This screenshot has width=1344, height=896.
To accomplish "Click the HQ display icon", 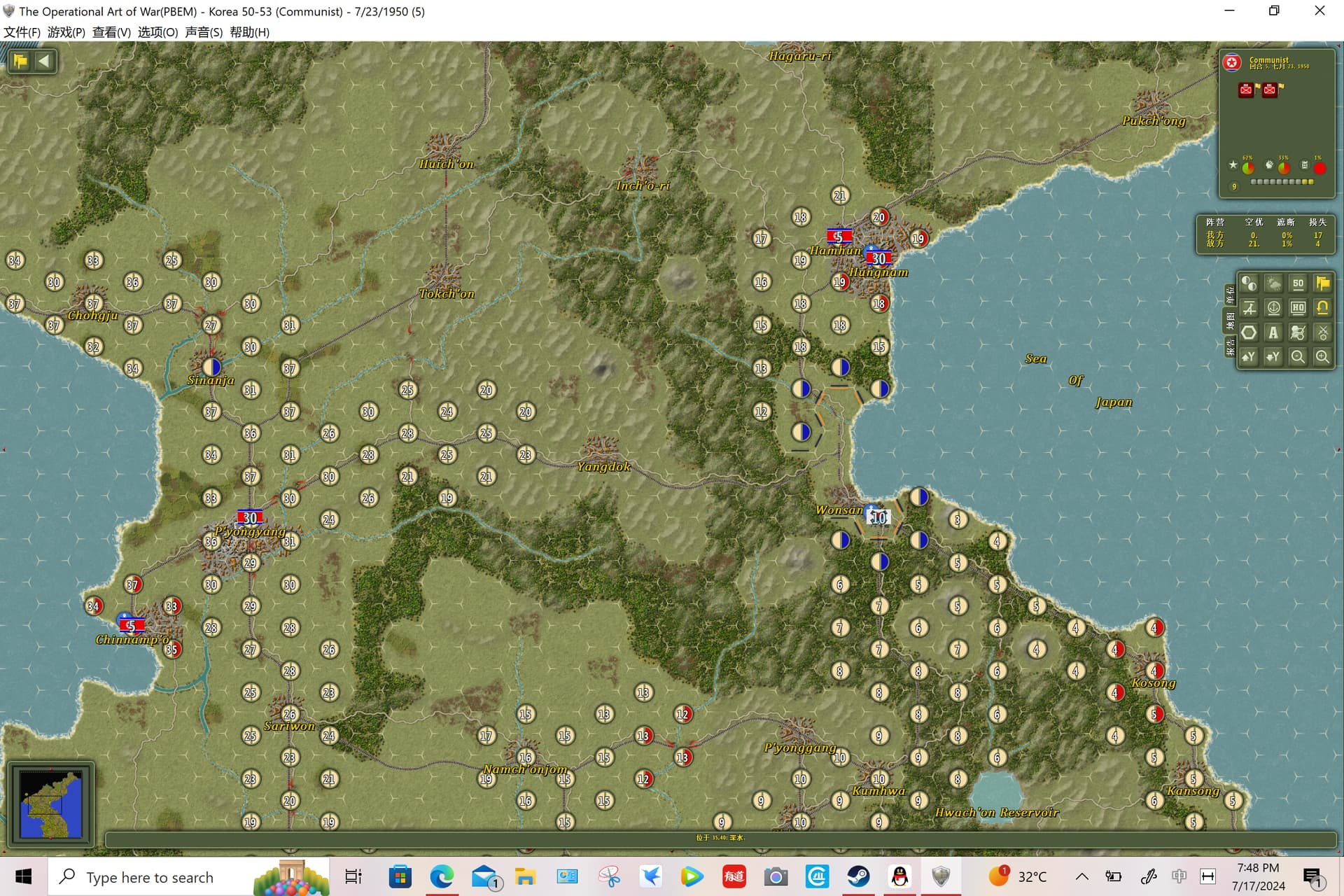I will click(x=1298, y=308).
